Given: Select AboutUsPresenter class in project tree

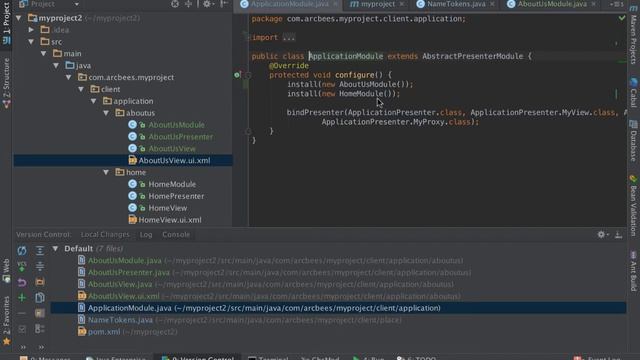Looking at the screenshot, I should pyautogui.click(x=180, y=137).
